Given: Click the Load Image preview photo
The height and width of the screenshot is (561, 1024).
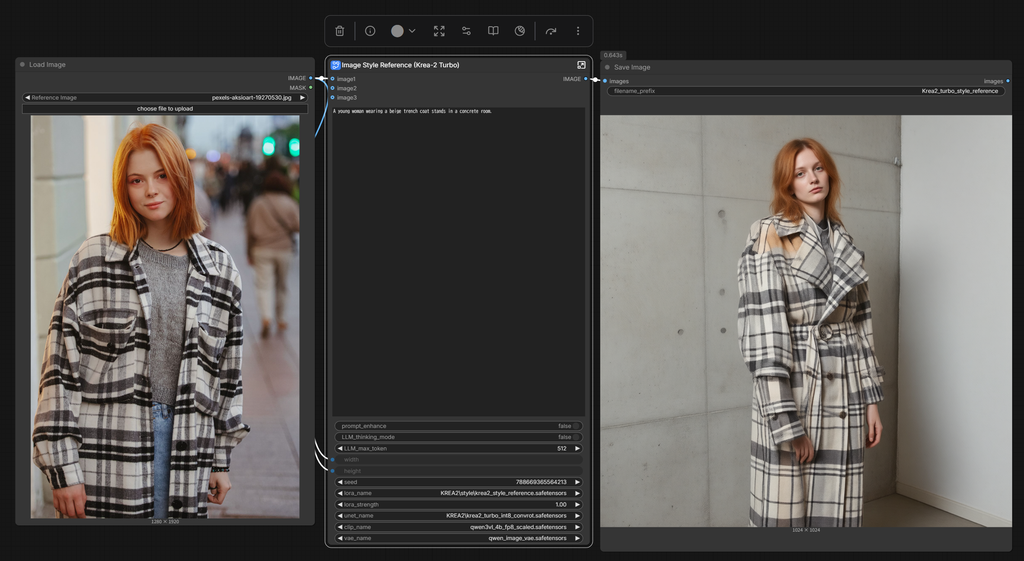Looking at the screenshot, I should coord(165,317).
